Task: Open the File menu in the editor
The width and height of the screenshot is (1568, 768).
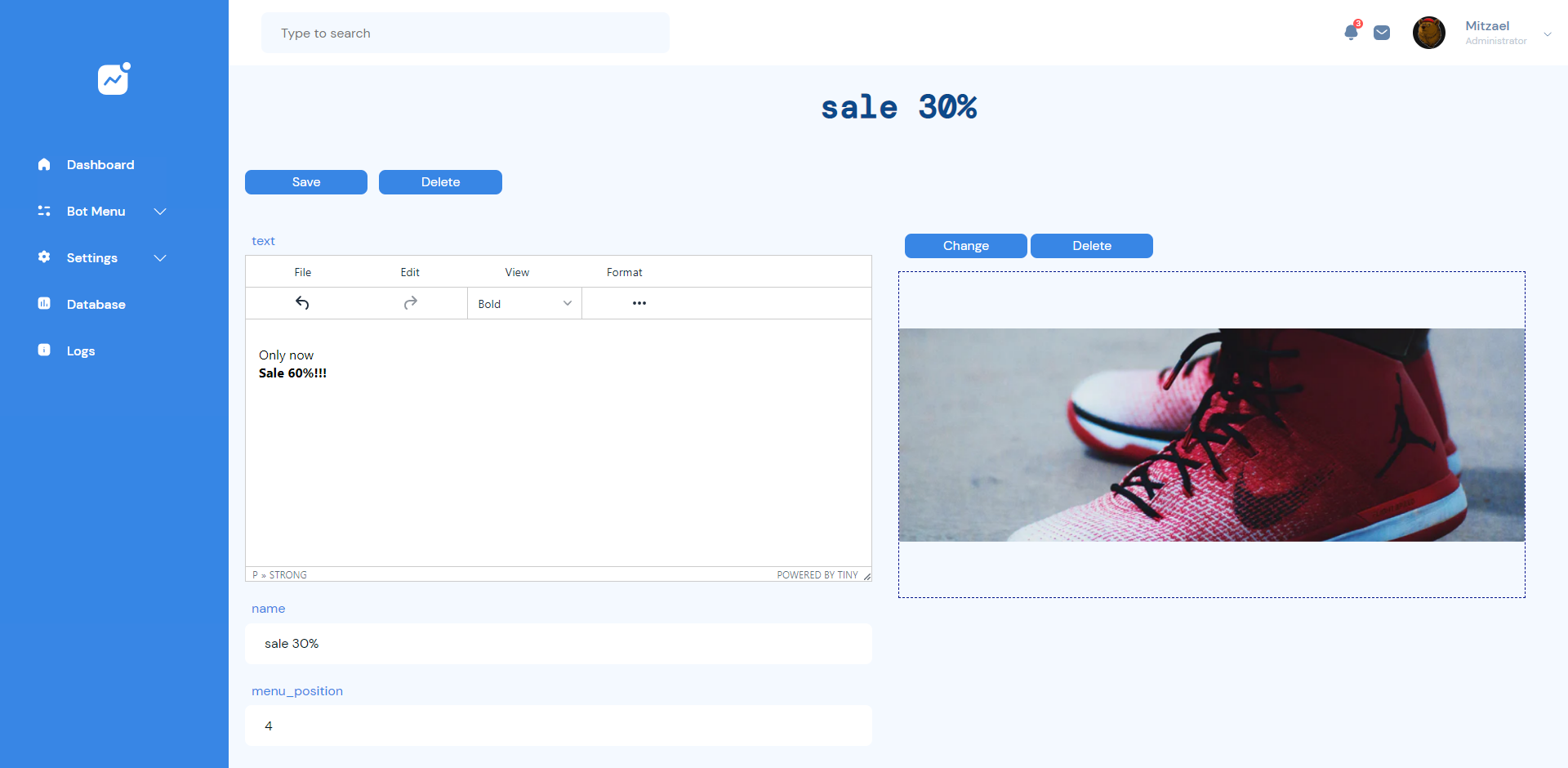Action: click(x=302, y=272)
